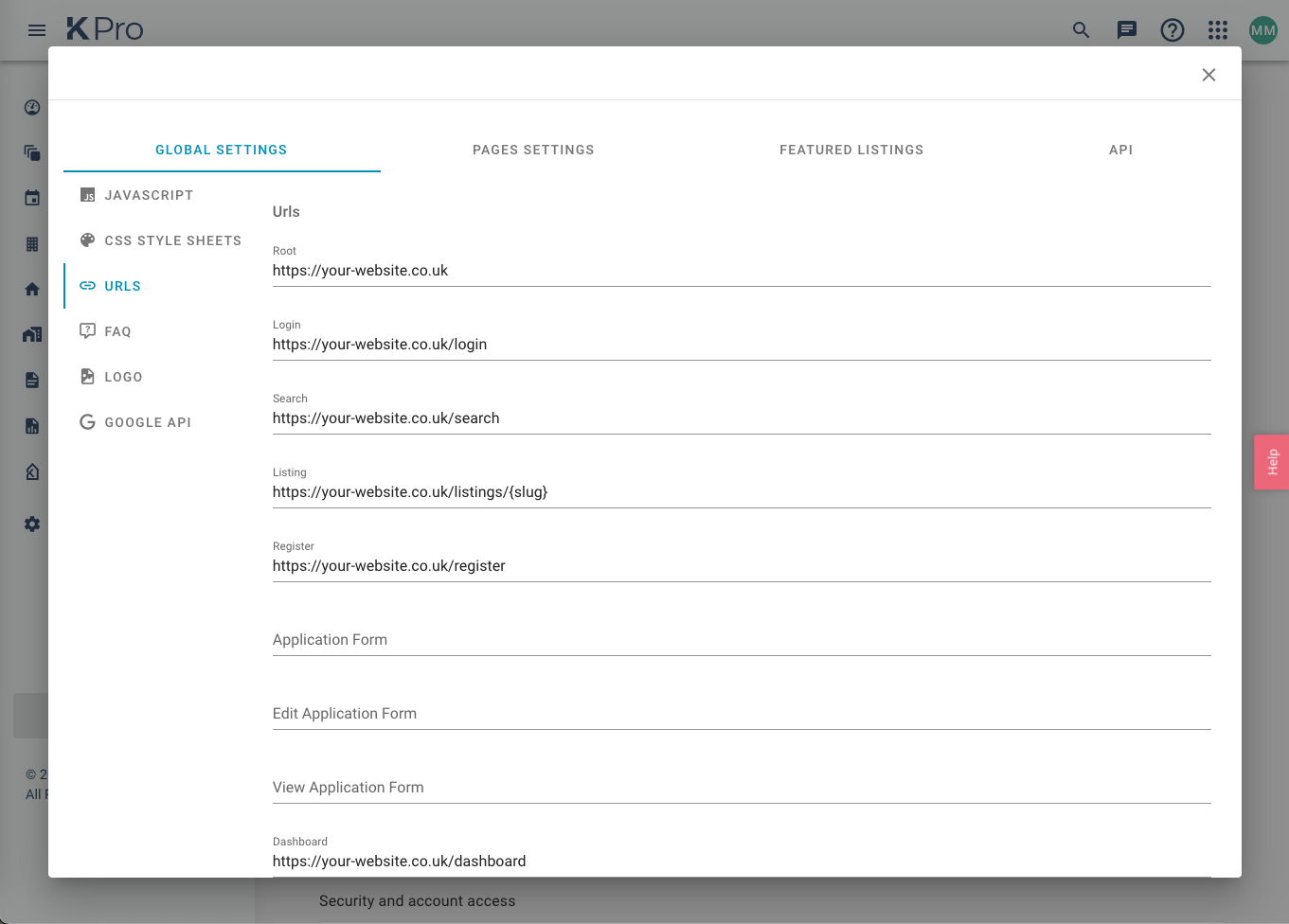Select the calendar icon in left sidebar

point(31,198)
